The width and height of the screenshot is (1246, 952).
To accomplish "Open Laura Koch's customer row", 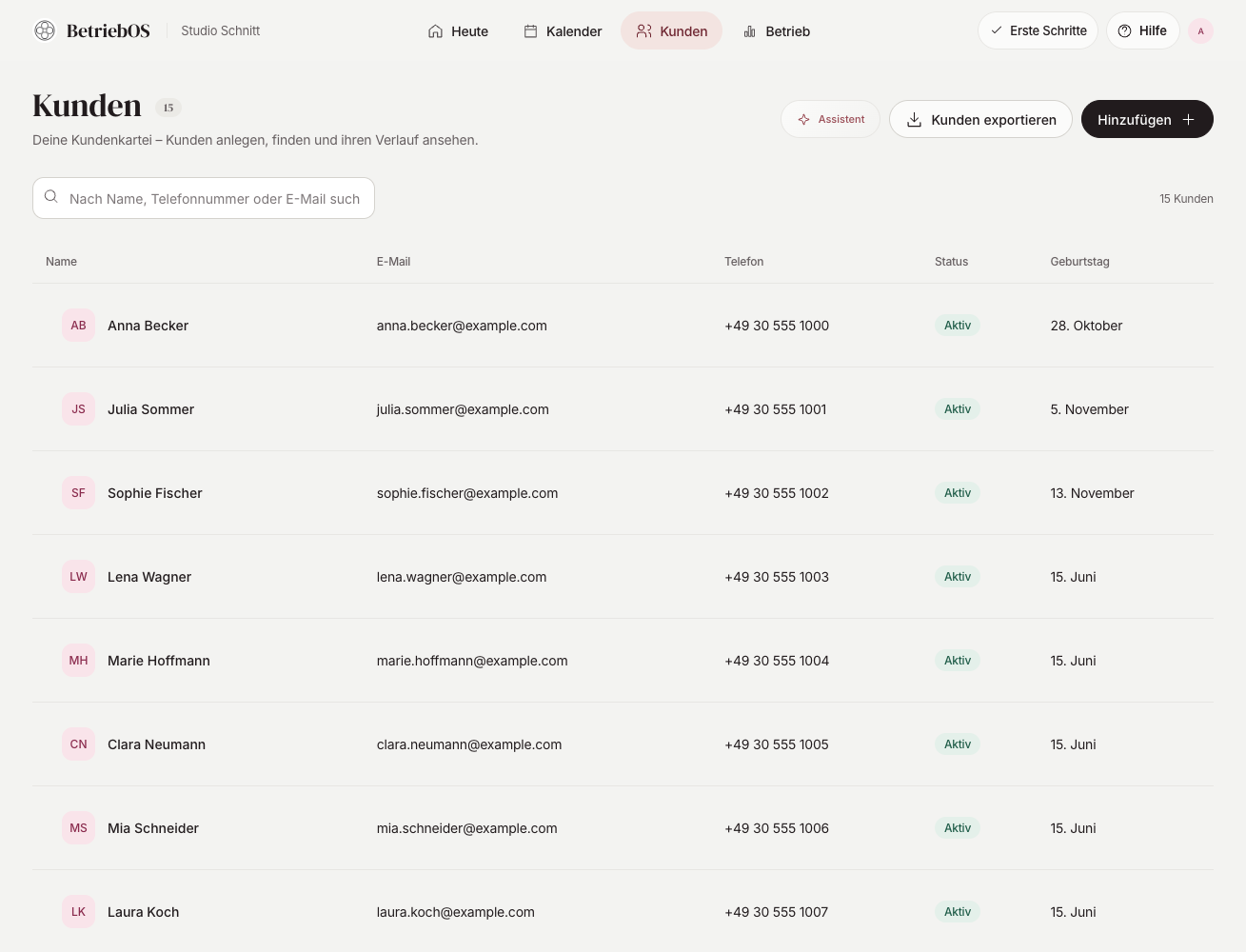I will click(x=623, y=912).
